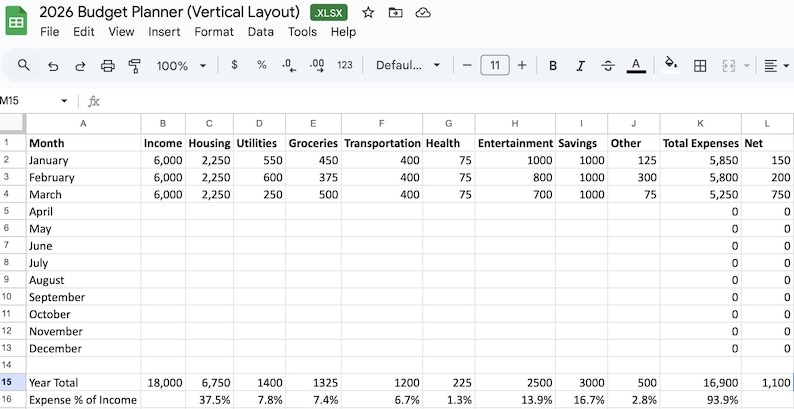This screenshot has width=794, height=409.
Task: Click Expense % of Income cell
Action: click(x=84, y=399)
